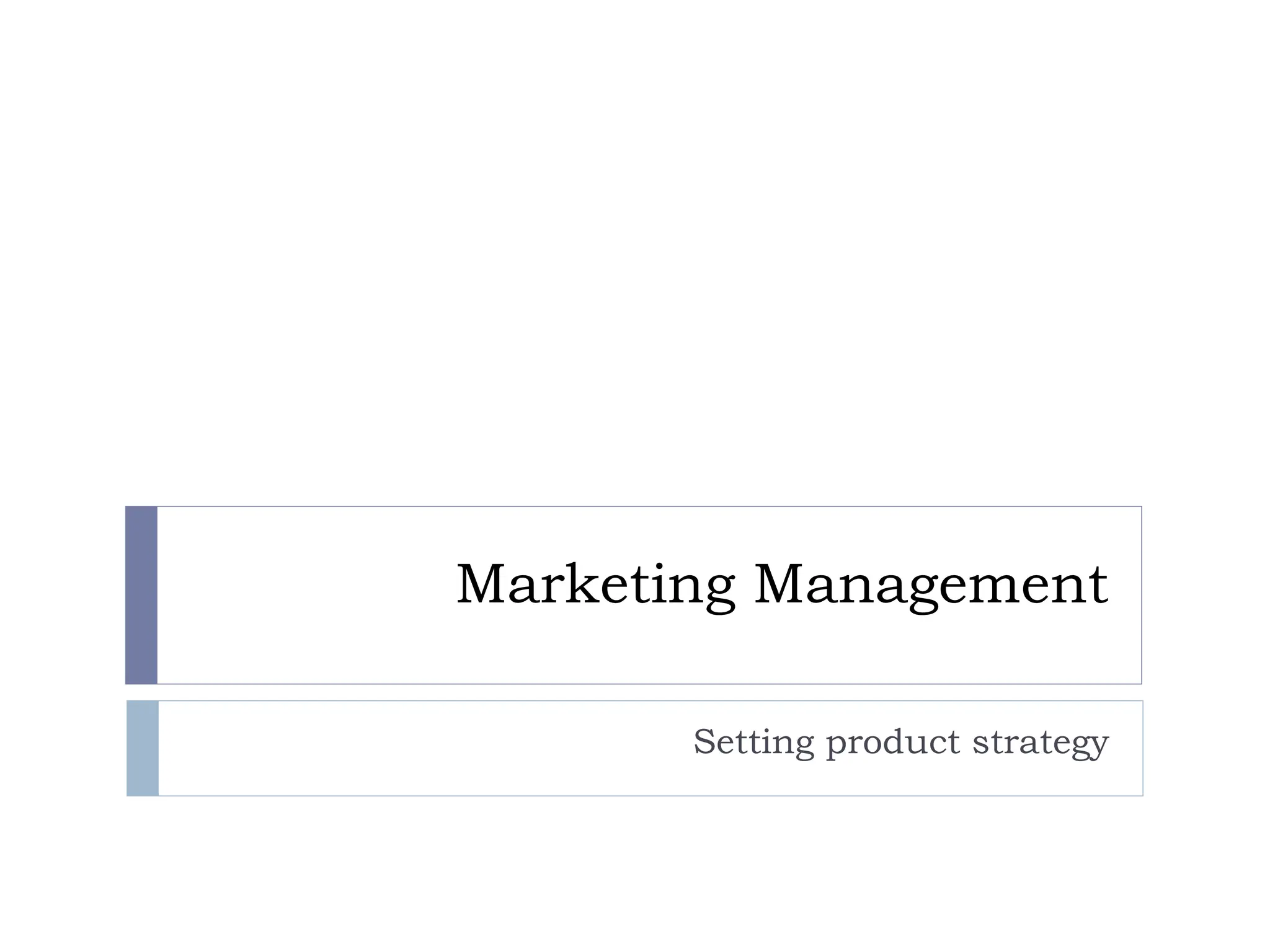The width and height of the screenshot is (1270, 952).
Task: Click the capital "S" starting "Setting"
Action: pyautogui.click(x=704, y=741)
